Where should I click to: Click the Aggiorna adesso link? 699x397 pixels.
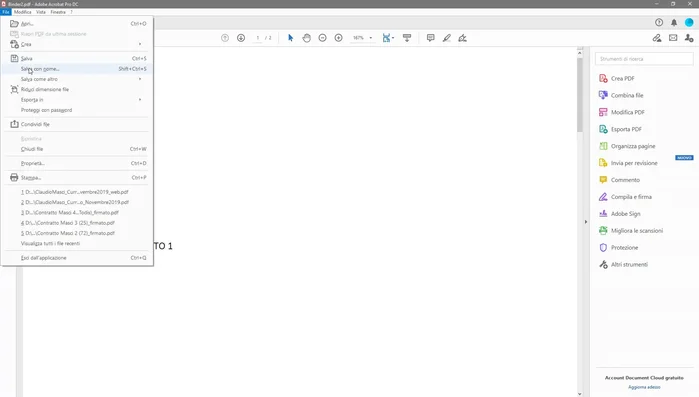[644, 387]
